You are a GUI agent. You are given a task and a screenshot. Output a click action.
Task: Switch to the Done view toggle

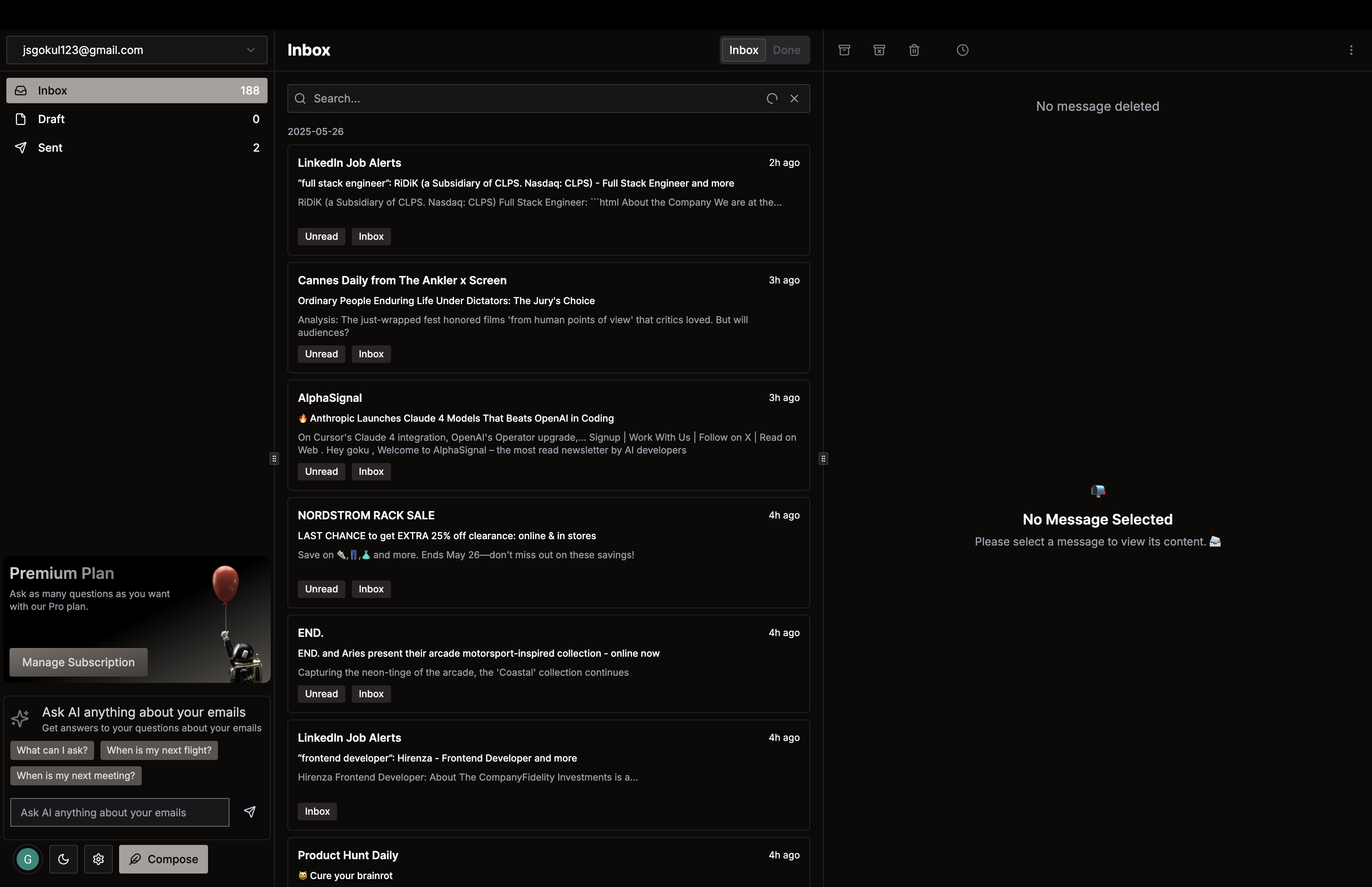coord(786,50)
